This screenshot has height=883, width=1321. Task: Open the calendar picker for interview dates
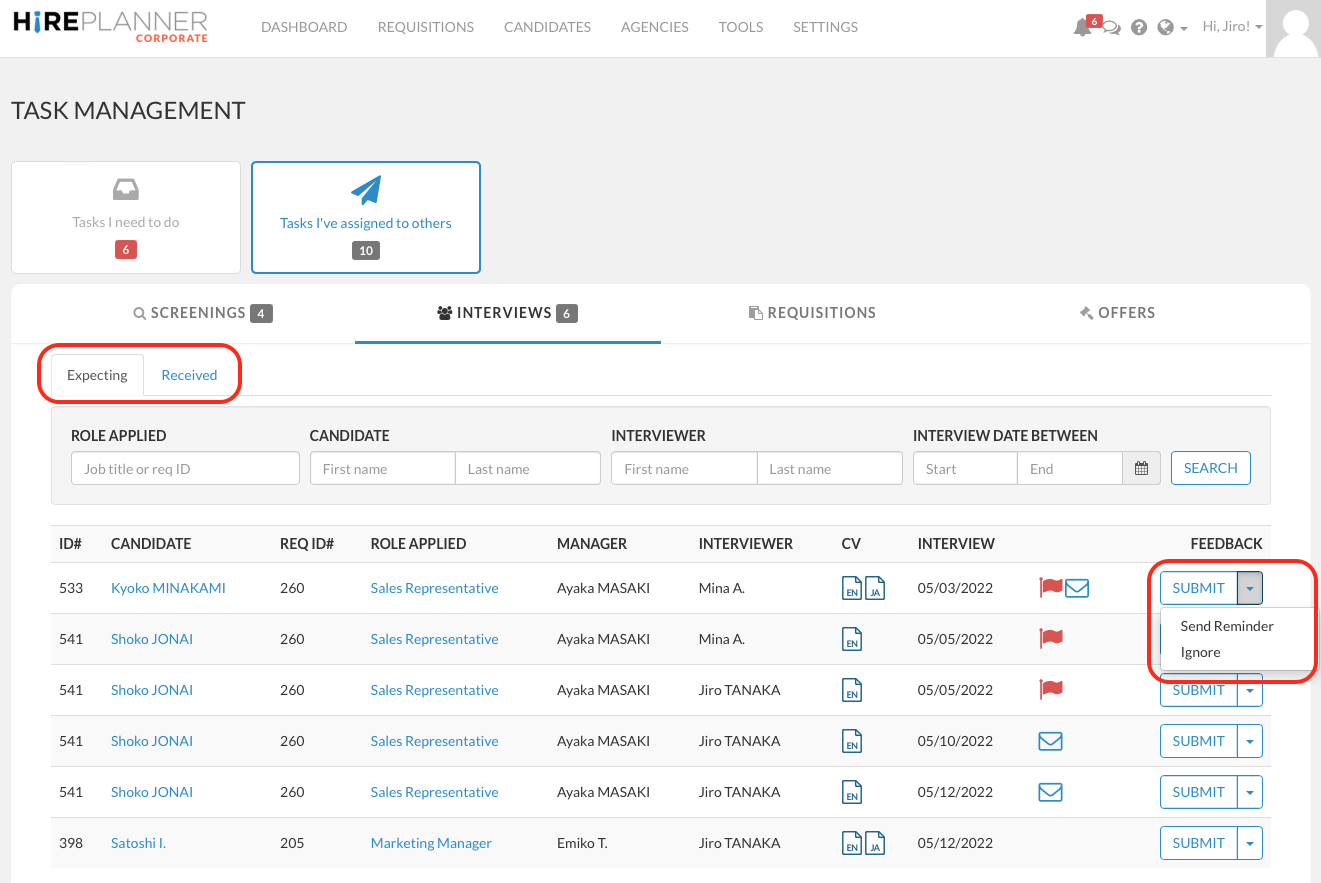click(1141, 467)
